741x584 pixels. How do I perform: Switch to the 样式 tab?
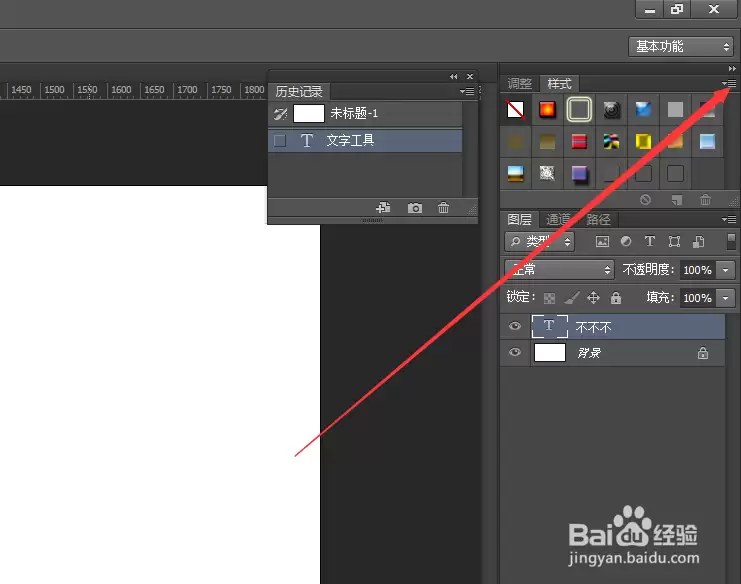[560, 84]
